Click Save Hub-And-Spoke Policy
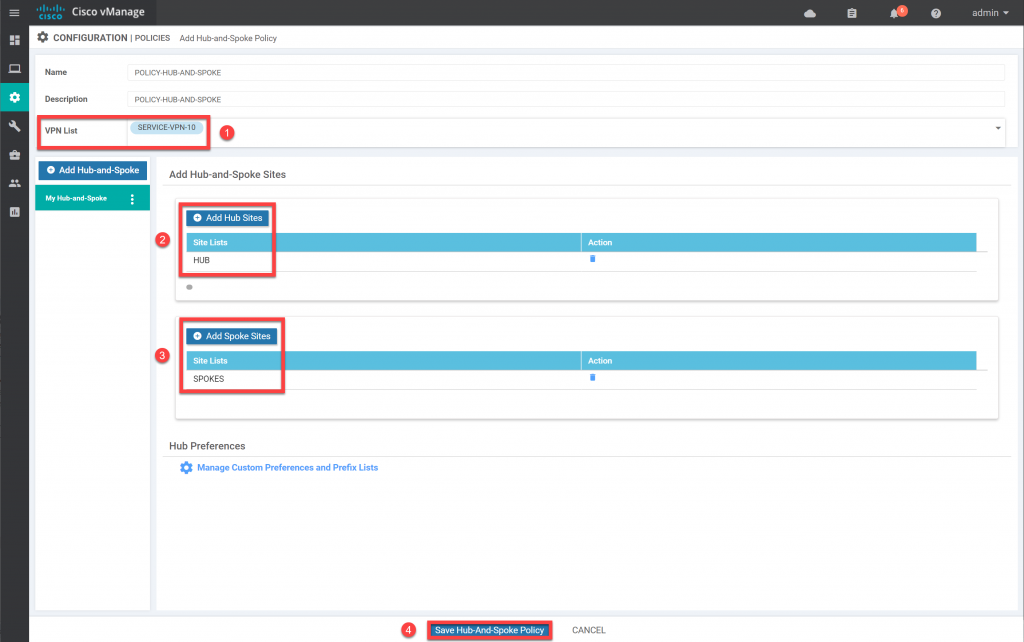 489,630
